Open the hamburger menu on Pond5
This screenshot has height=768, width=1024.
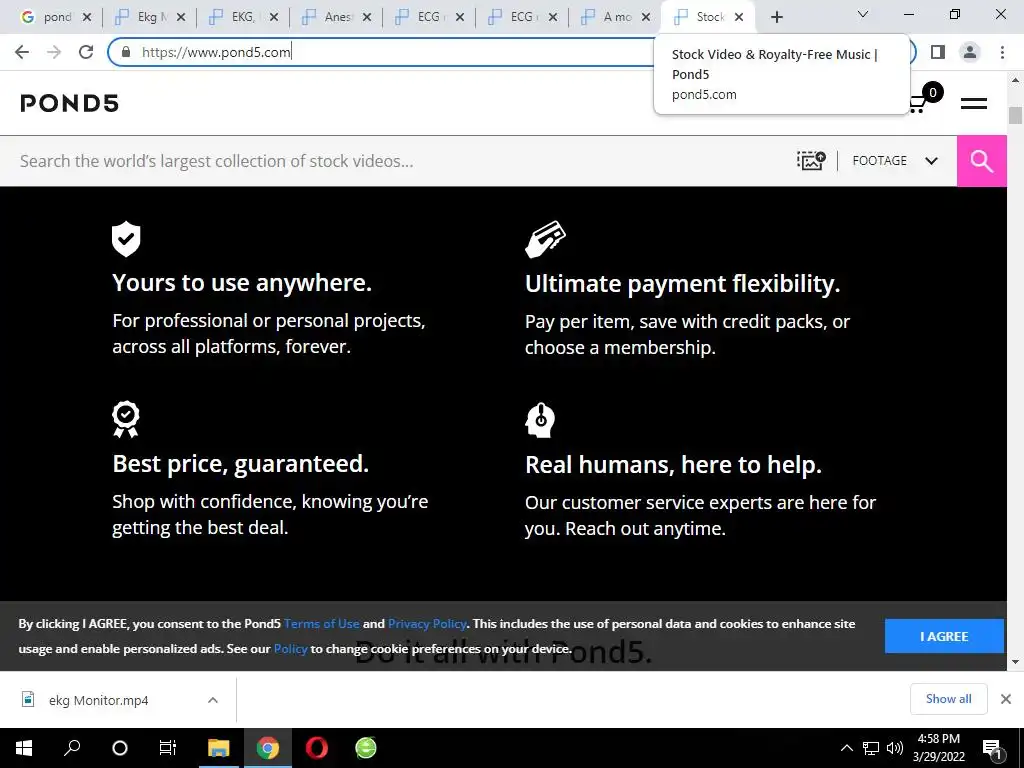(x=973, y=103)
